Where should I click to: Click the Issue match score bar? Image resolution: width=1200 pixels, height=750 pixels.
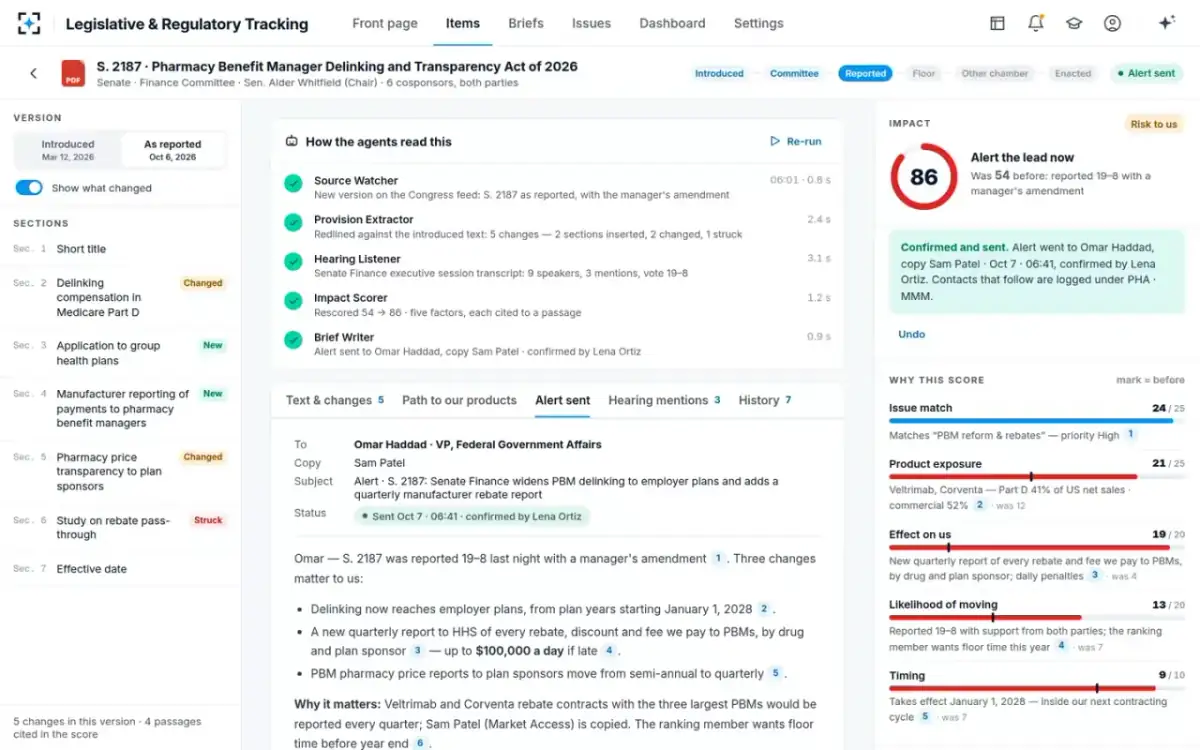coord(1036,421)
